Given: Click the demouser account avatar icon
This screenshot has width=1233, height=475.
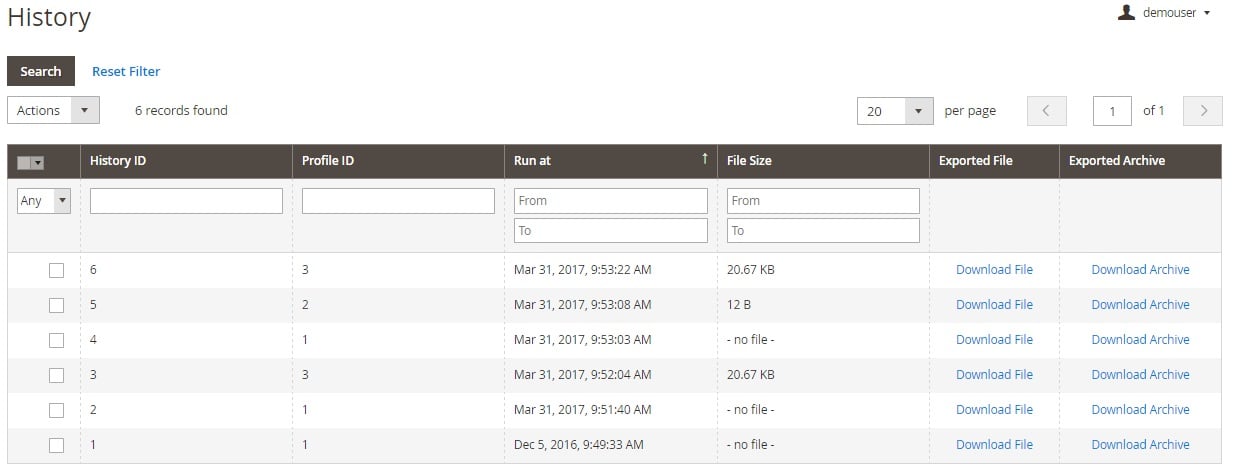Looking at the screenshot, I should [x=1127, y=13].
